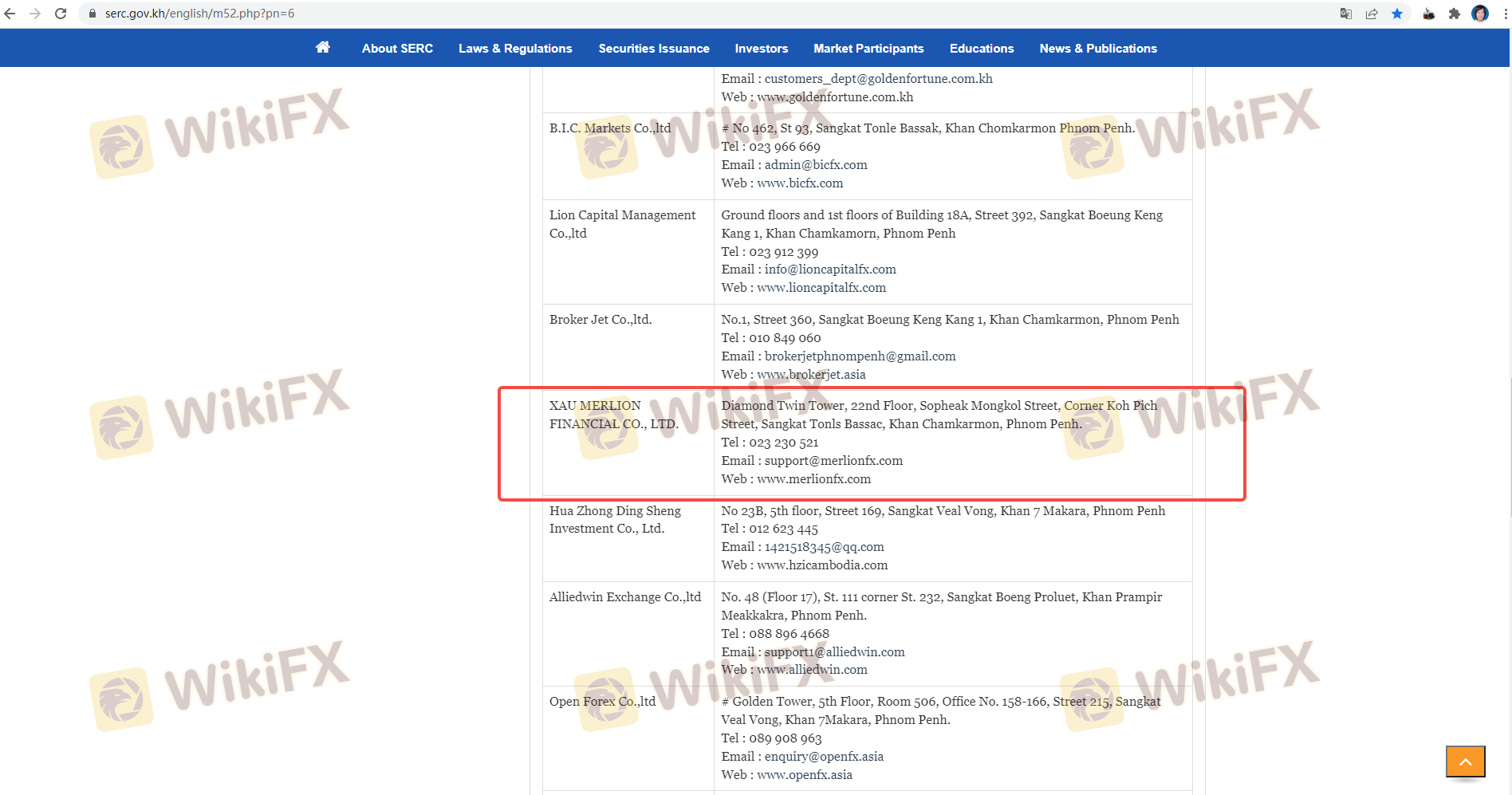Open the Educations menu
Image resolution: width=1512 pixels, height=795 pixels.
pyautogui.click(x=982, y=49)
